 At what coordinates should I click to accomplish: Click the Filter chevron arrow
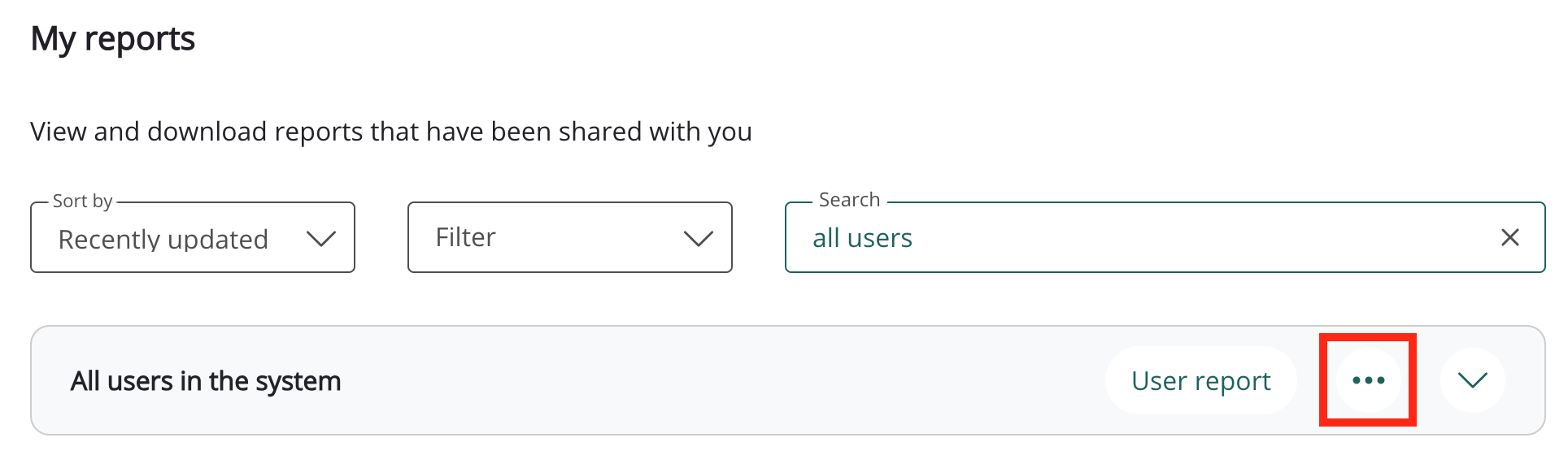point(698,238)
